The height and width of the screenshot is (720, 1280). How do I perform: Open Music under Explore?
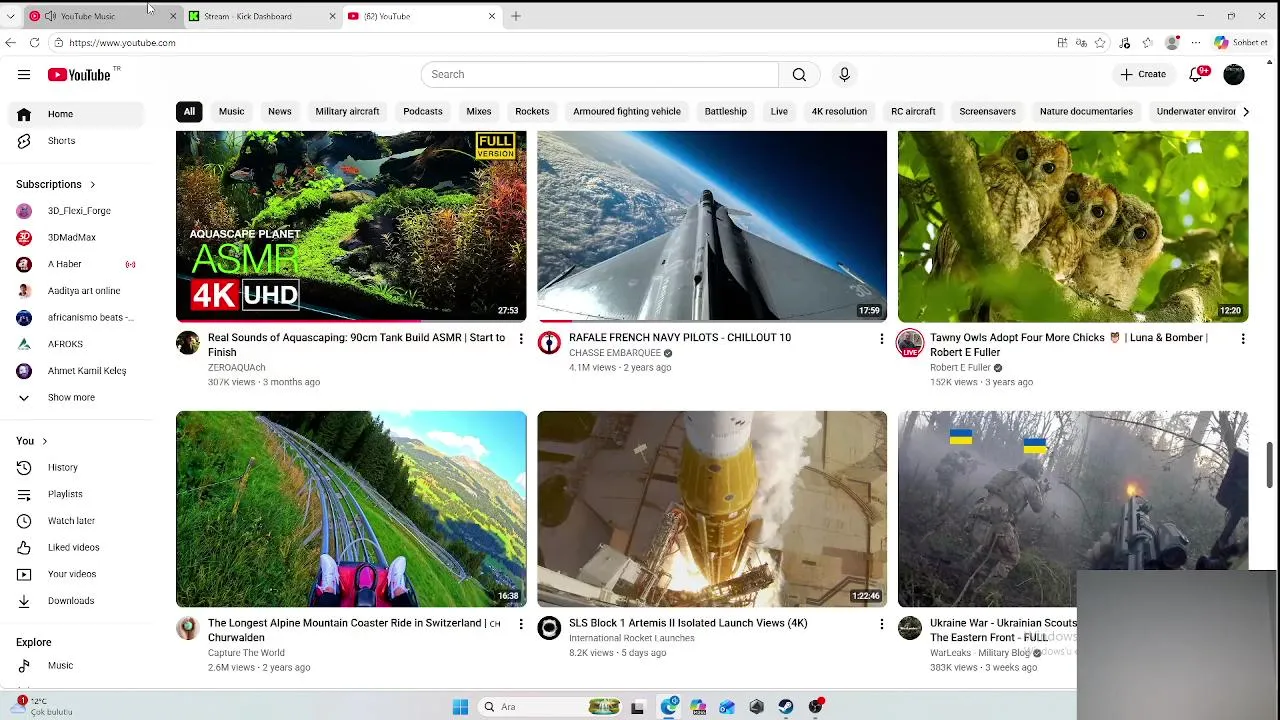click(x=78, y=665)
